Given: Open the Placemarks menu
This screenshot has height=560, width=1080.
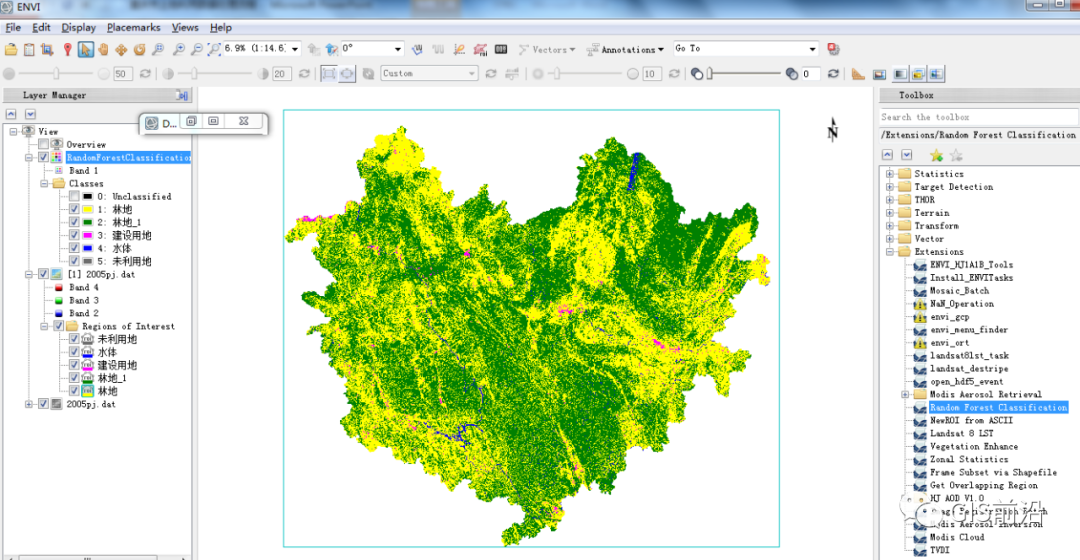Looking at the screenshot, I should (x=134, y=28).
